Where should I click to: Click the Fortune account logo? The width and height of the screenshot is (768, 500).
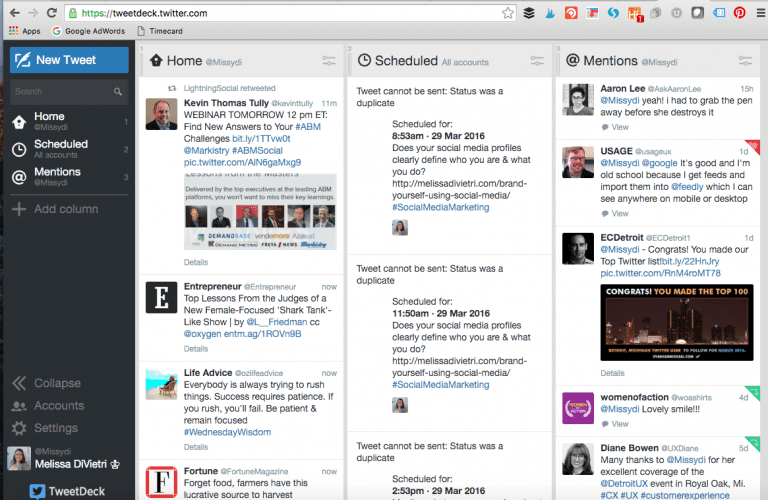[x=161, y=482]
